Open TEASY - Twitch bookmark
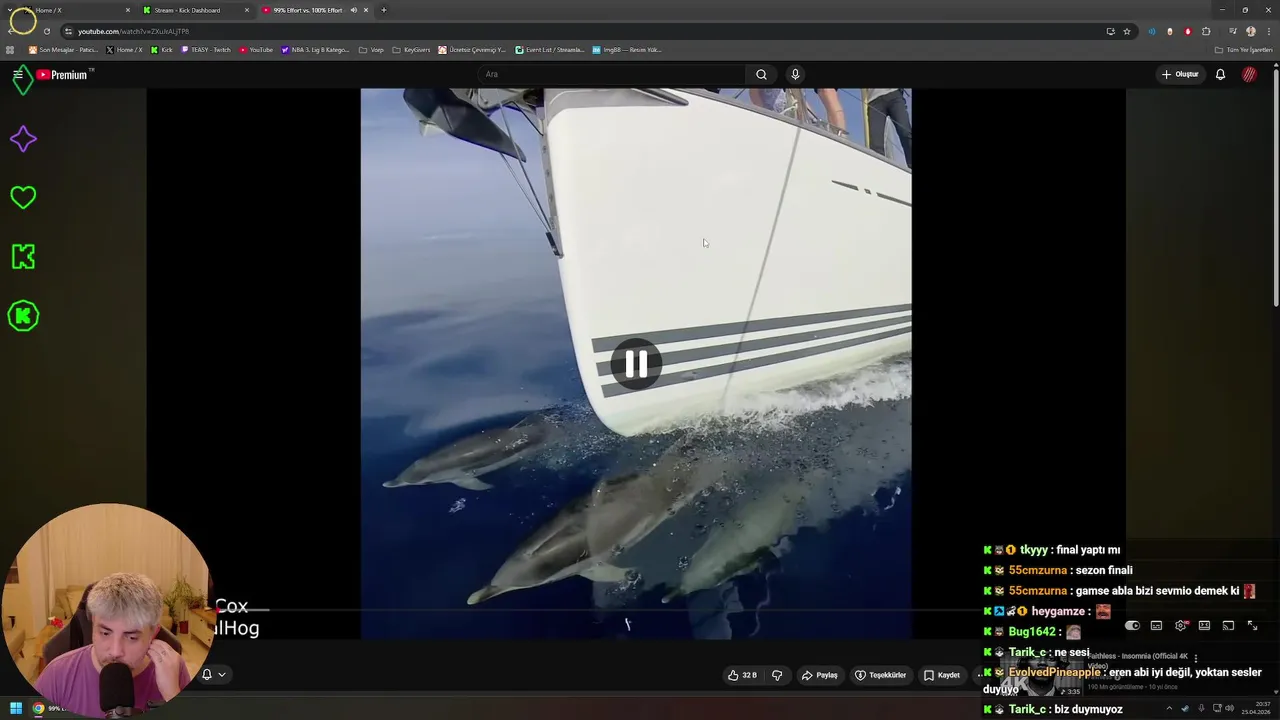This screenshot has height=720, width=1280. [x=206, y=49]
